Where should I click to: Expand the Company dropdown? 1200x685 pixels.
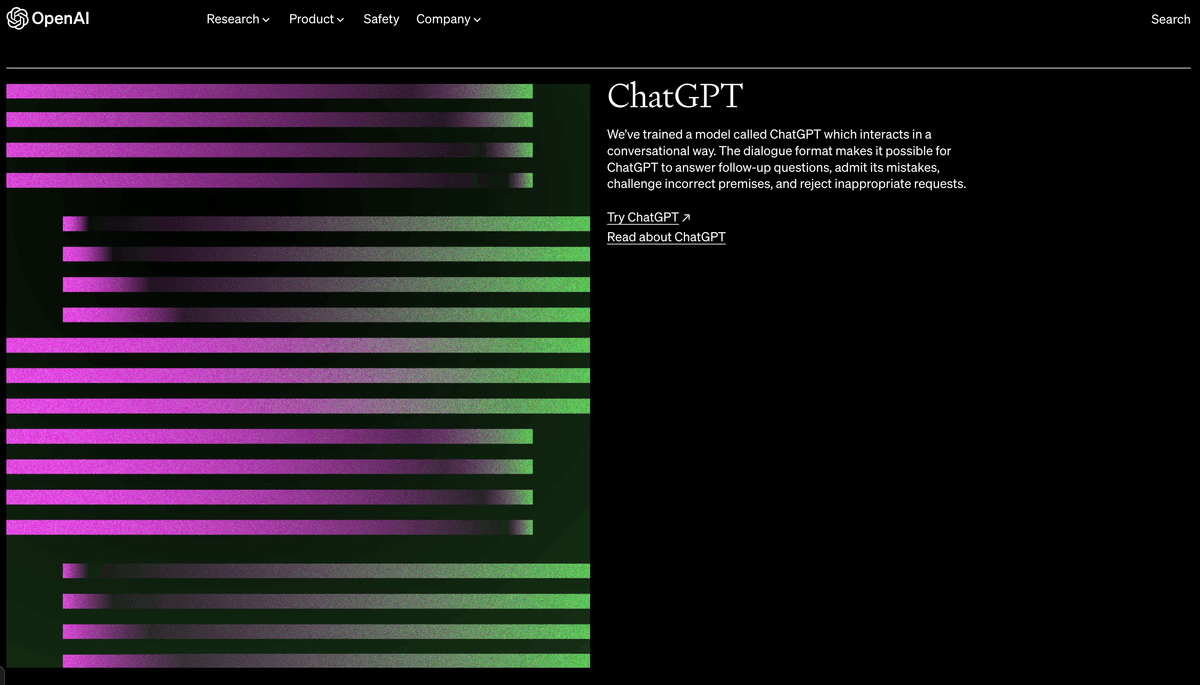(448, 19)
